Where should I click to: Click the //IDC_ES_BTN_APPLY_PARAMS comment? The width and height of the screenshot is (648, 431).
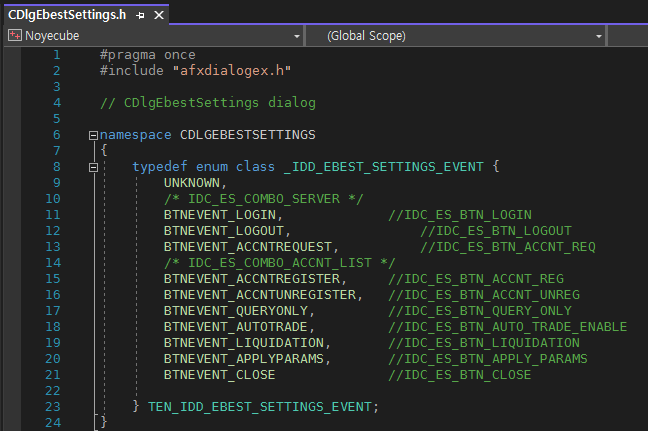point(488,359)
